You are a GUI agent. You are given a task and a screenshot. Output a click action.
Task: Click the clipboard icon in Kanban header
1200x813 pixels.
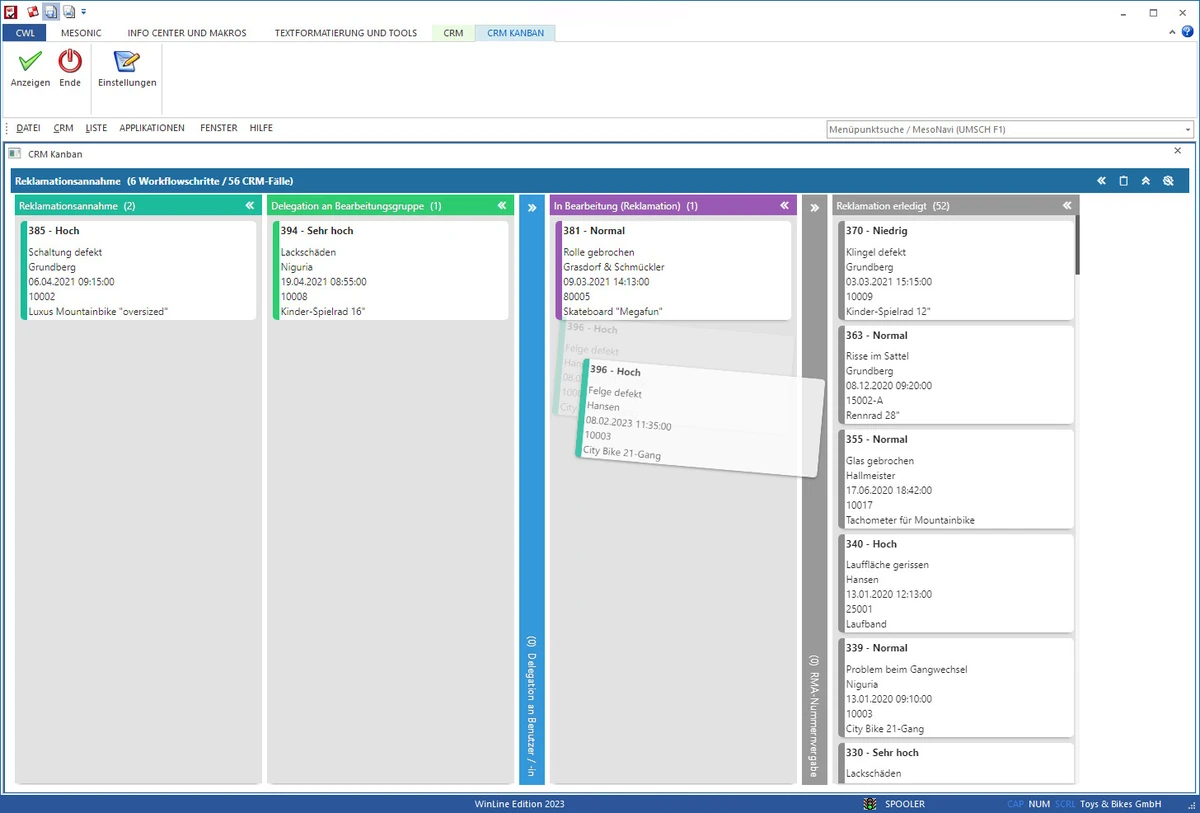tap(1123, 181)
